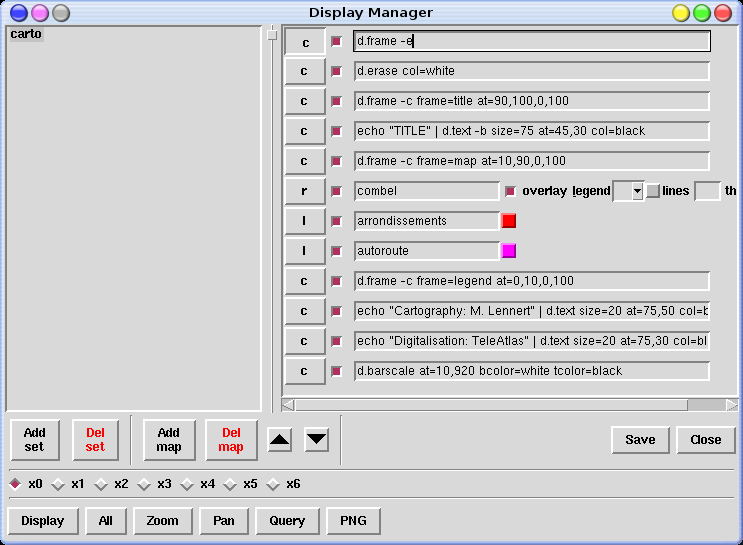Image resolution: width=743 pixels, height=545 pixels.
Task: Select the x3 monitor radio button
Action: coord(144,484)
